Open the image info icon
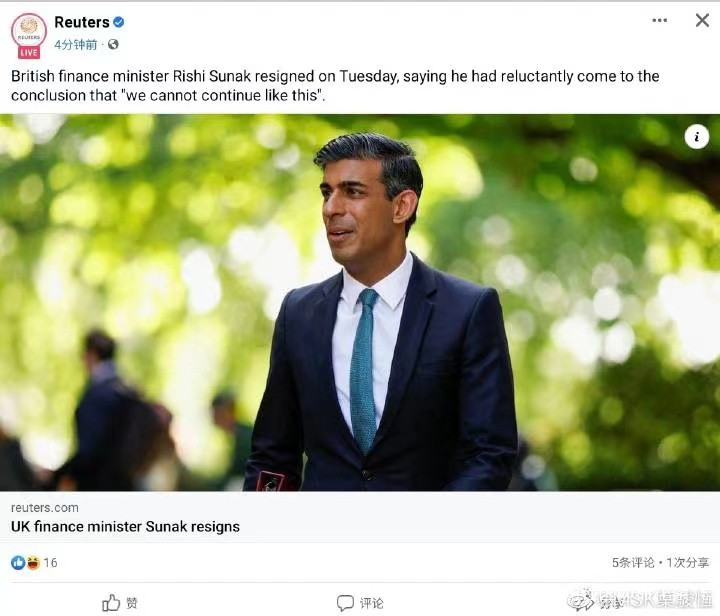The image size is (720, 616). [696, 138]
